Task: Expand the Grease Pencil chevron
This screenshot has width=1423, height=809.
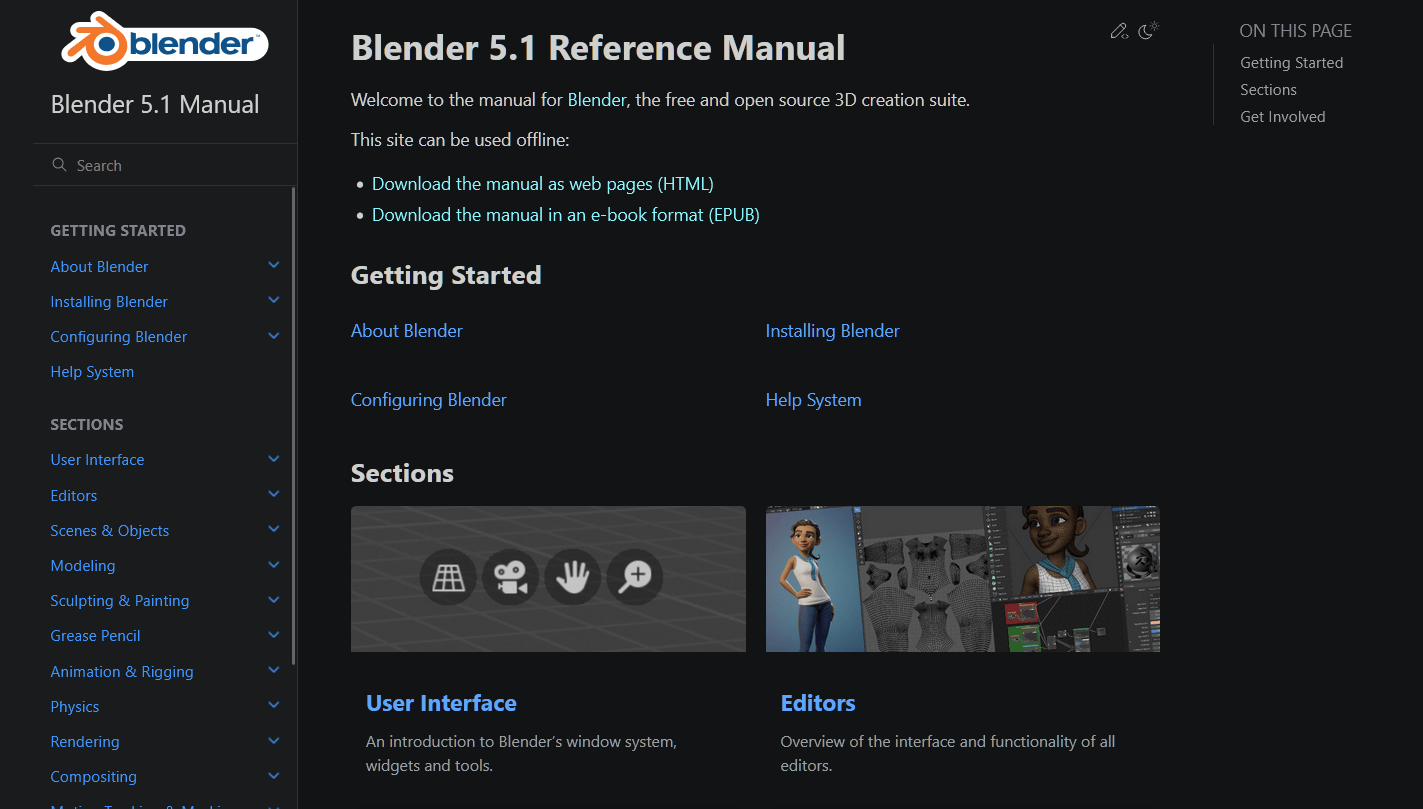Action: pyautogui.click(x=274, y=635)
